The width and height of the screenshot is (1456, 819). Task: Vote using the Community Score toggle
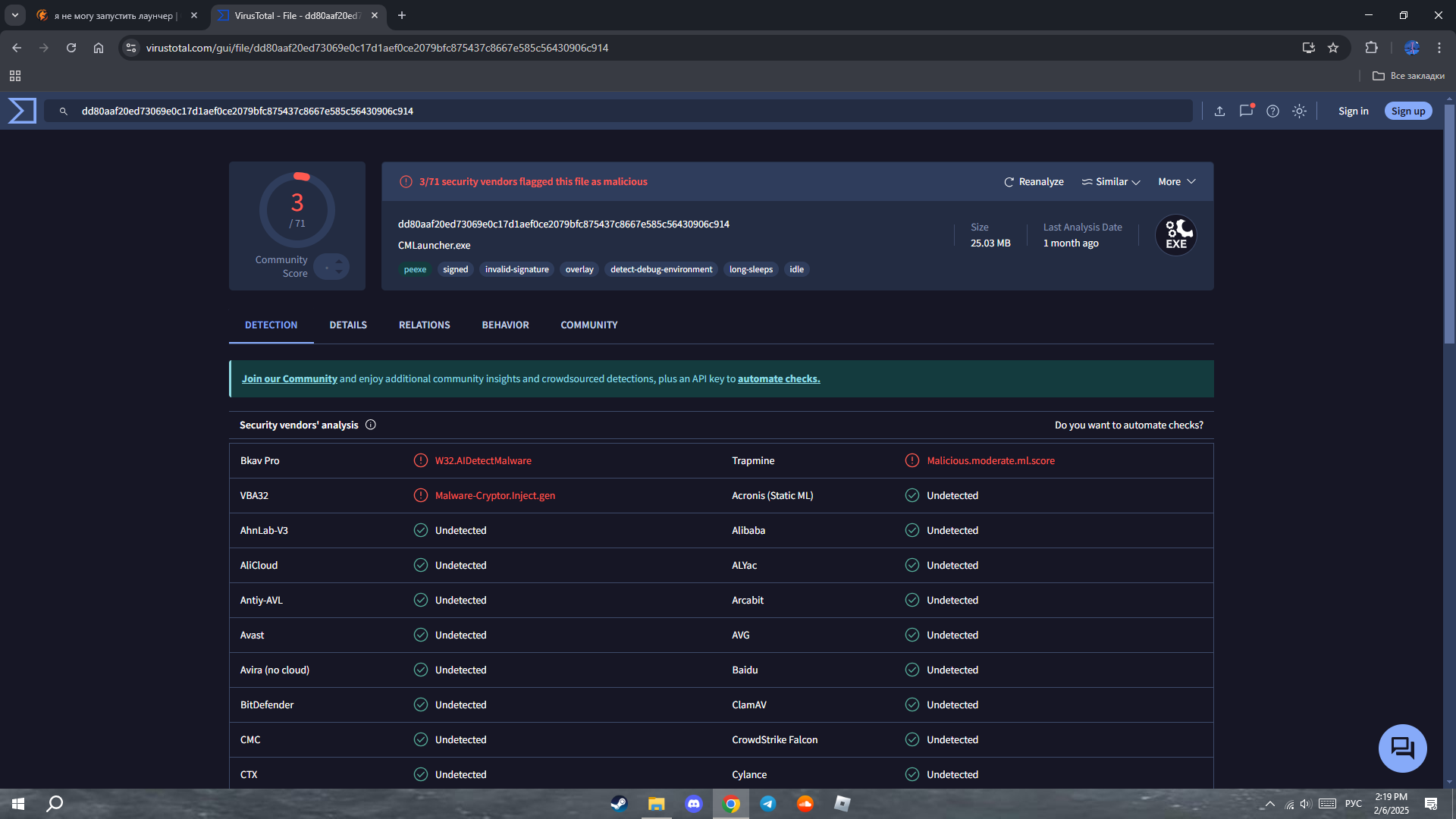pyautogui.click(x=331, y=266)
